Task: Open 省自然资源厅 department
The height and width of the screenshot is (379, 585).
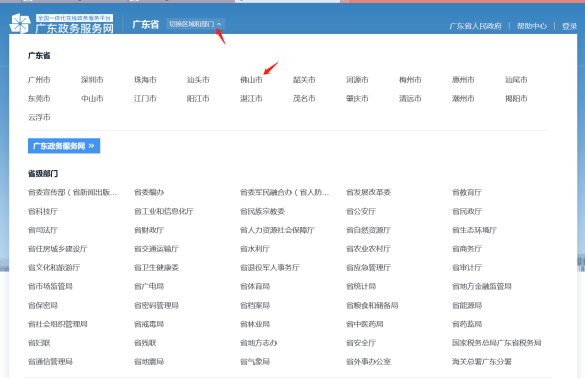Action: pyautogui.click(x=368, y=230)
